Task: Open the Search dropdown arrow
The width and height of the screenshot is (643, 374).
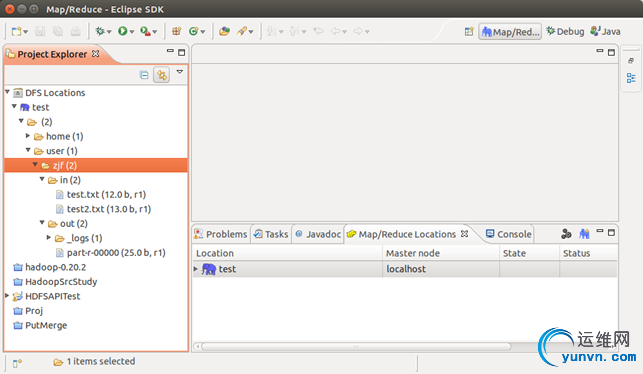Action: (251, 32)
